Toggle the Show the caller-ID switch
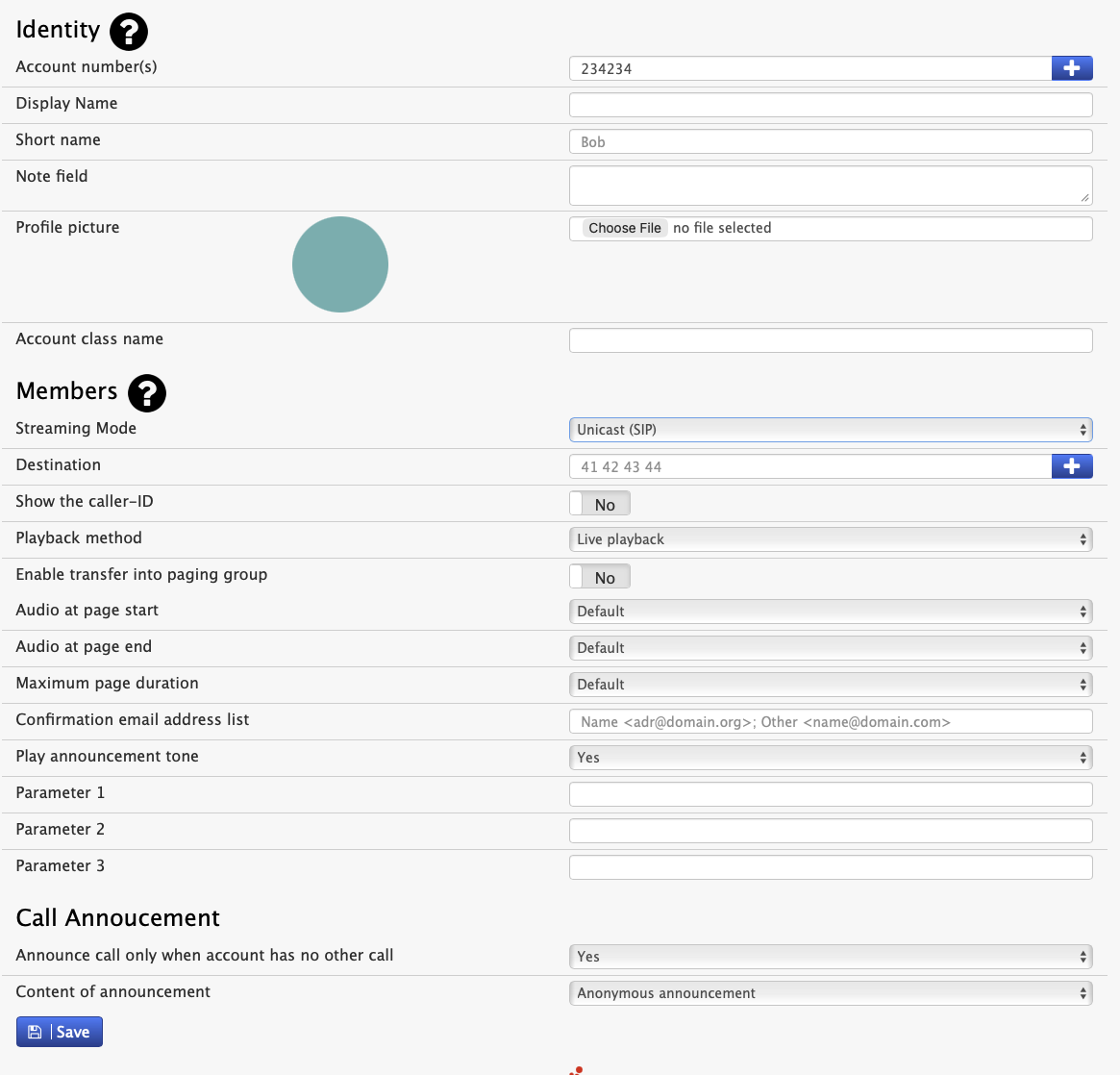This screenshot has height=1075, width=1120. pyautogui.click(x=600, y=504)
